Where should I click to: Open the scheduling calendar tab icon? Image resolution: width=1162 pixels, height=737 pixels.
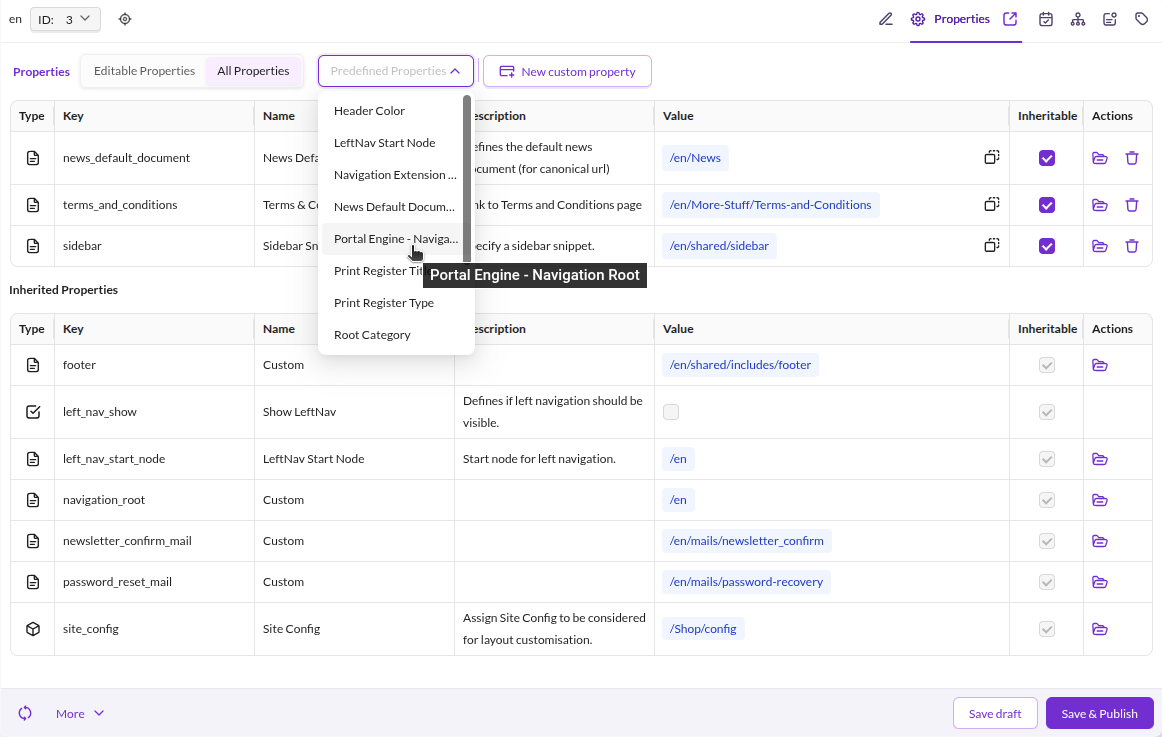point(1046,19)
